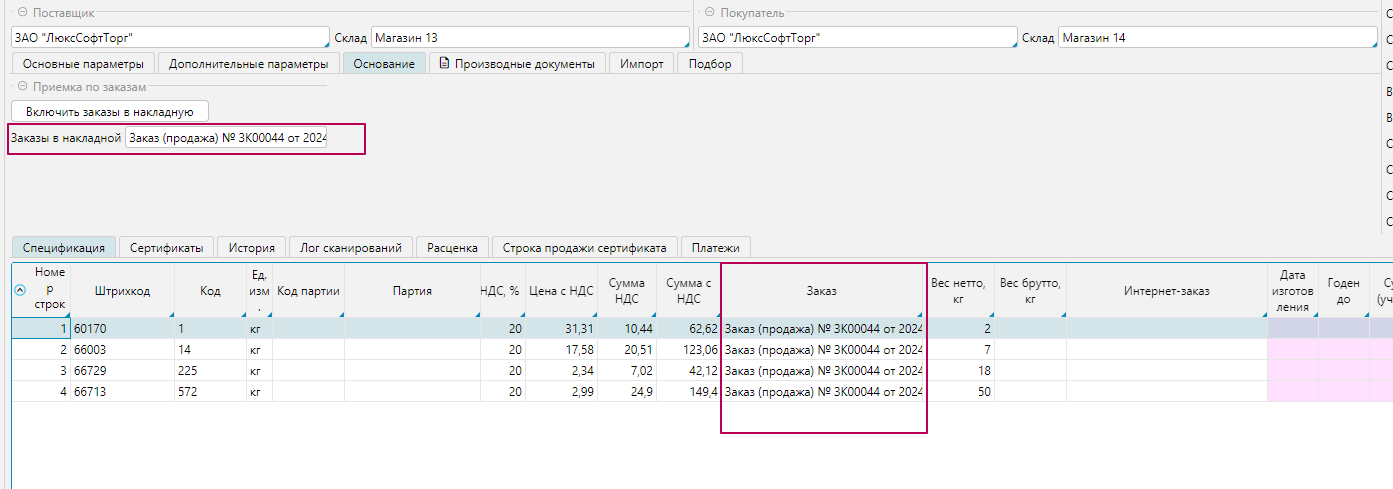Open the Дополнительные параметры tab
This screenshot has width=1393, height=489.
[x=248, y=64]
